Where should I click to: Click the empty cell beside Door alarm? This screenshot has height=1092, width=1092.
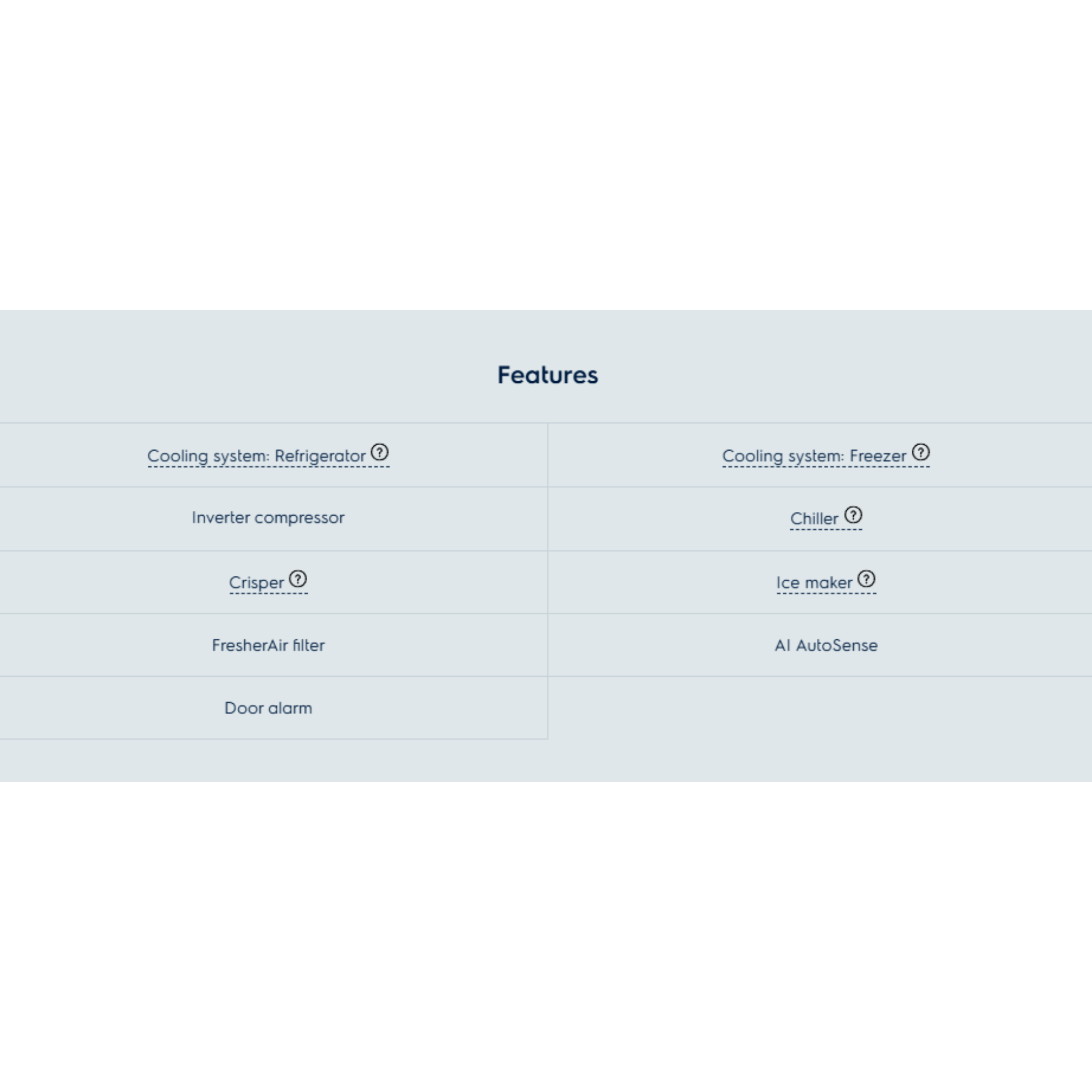(x=820, y=708)
